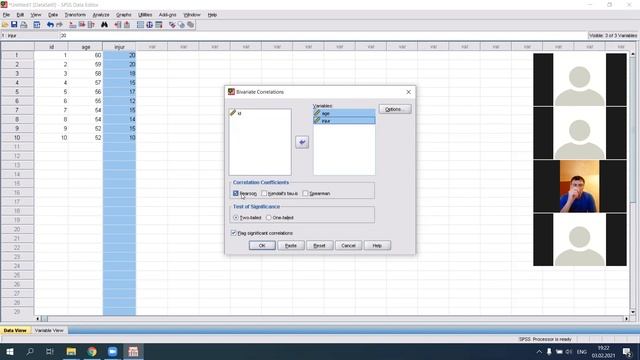This screenshot has height=360, width=640.
Task: Switch to Zoom app on the taskbar
Action: (113, 351)
